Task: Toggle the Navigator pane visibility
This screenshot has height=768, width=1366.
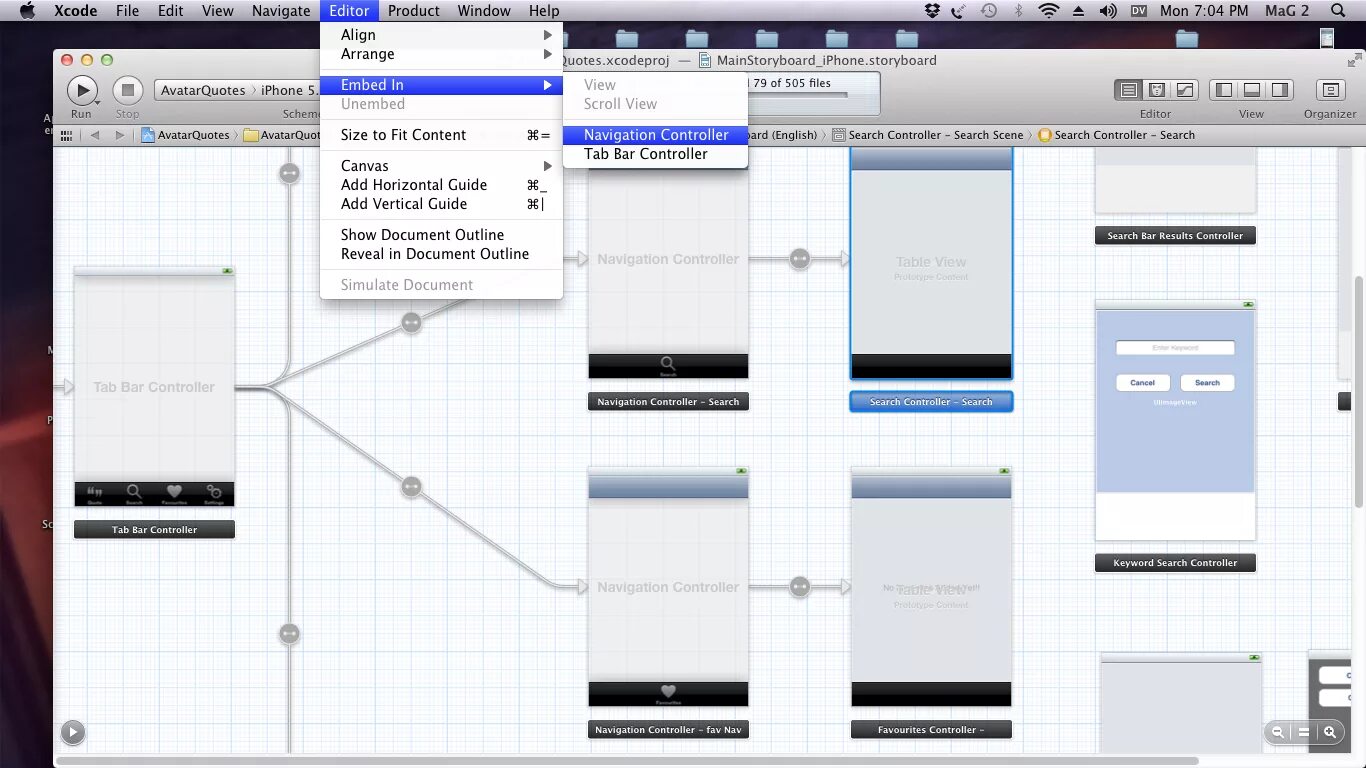Action: (x=1223, y=90)
